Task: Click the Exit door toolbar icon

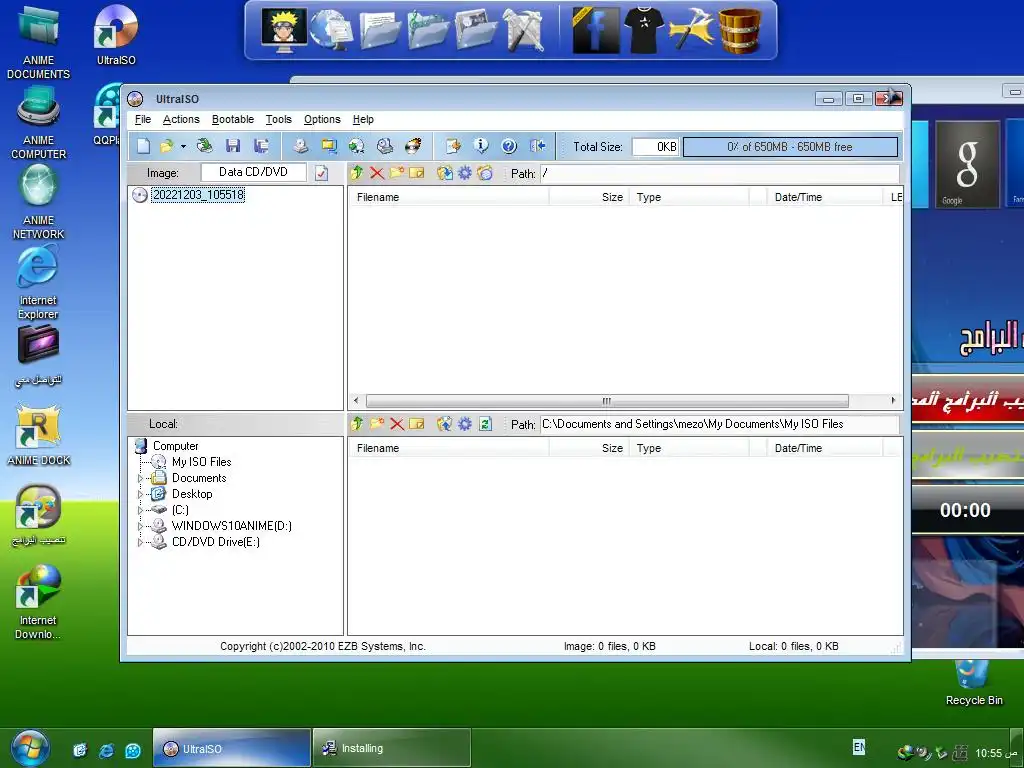Action: (537, 146)
